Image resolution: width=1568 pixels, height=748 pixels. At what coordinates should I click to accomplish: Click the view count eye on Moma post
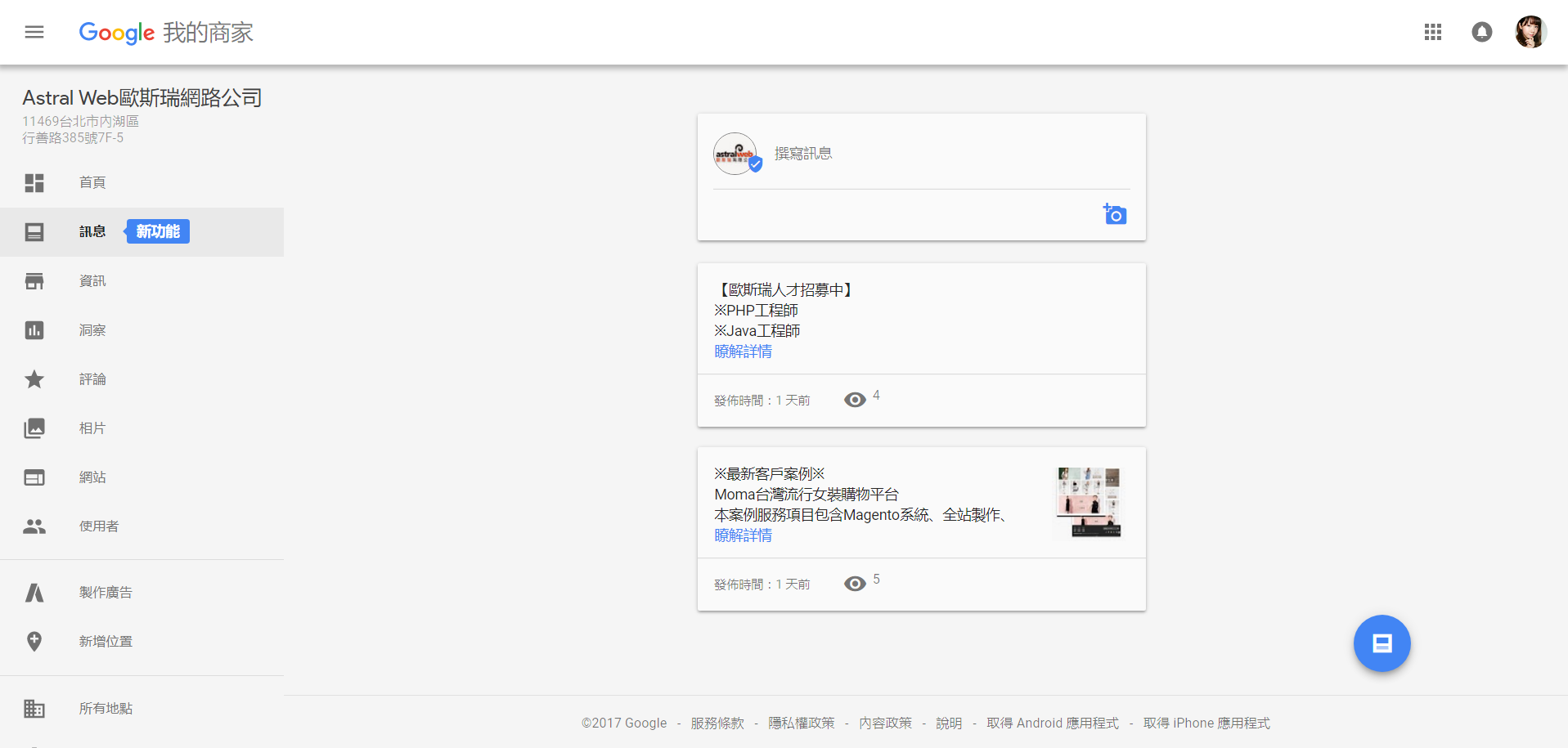[x=855, y=584]
